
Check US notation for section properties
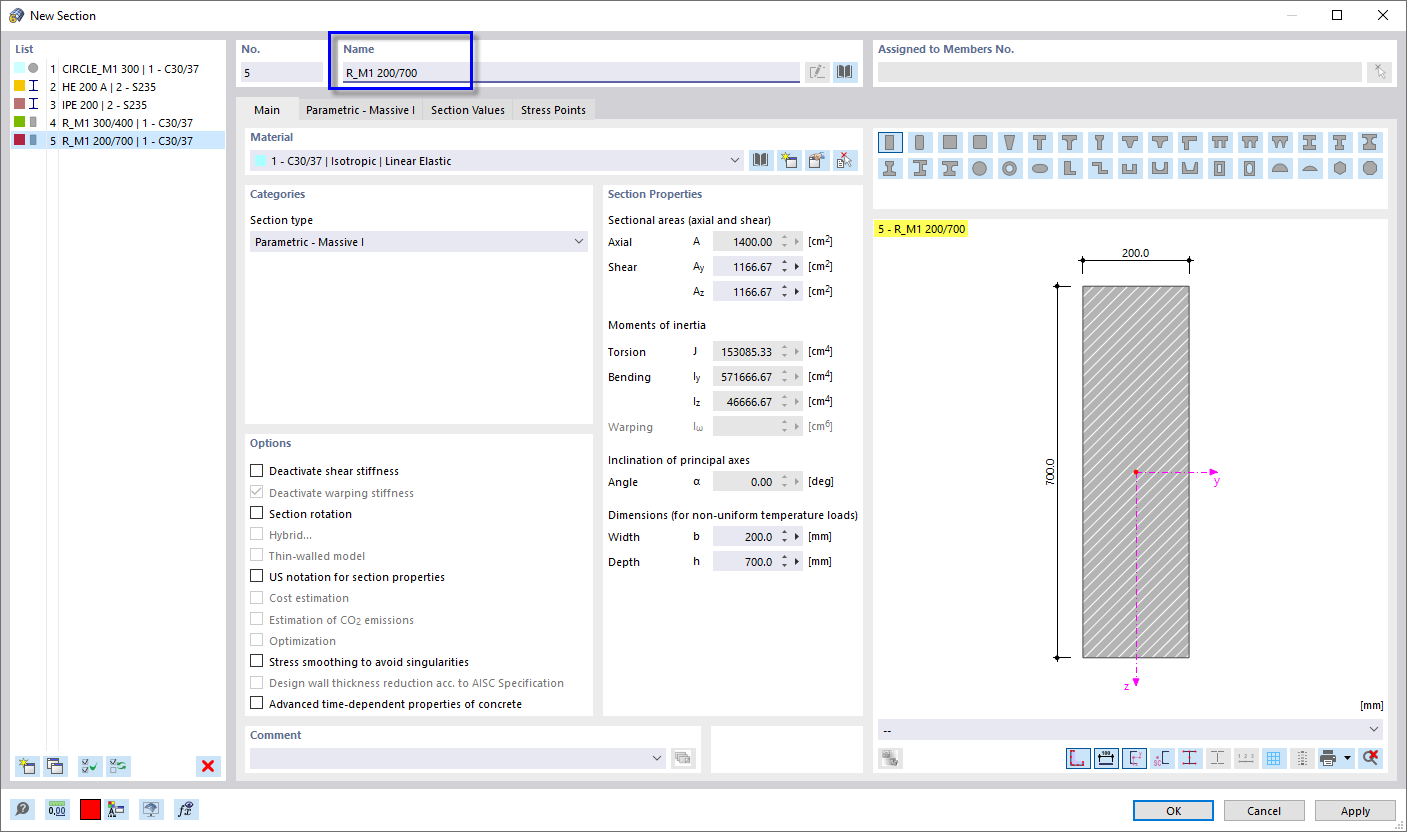(x=257, y=577)
